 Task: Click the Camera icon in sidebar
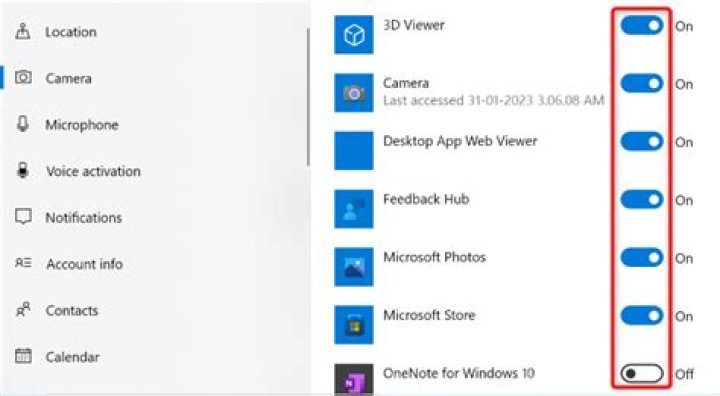[x=23, y=77]
